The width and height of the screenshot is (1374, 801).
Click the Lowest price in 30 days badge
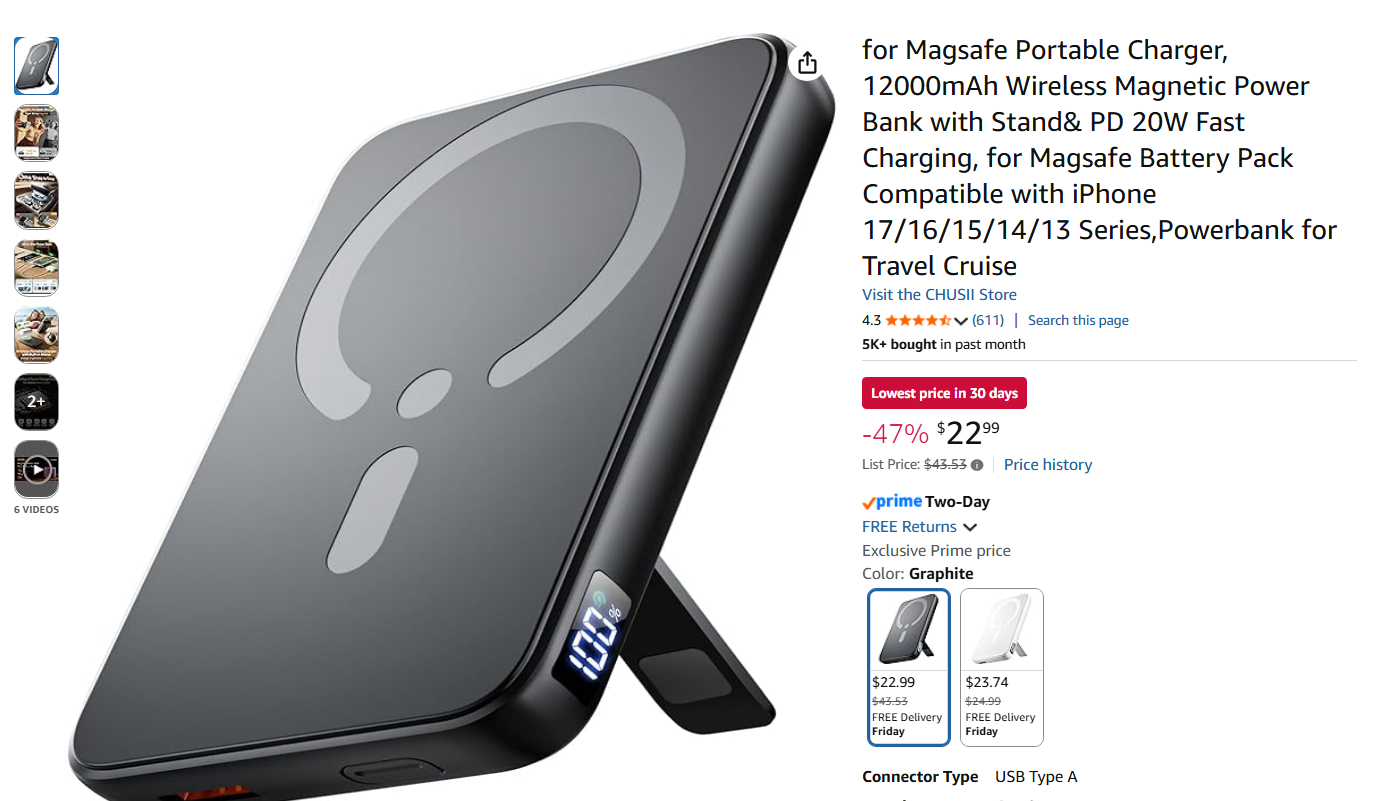pyautogui.click(x=944, y=393)
